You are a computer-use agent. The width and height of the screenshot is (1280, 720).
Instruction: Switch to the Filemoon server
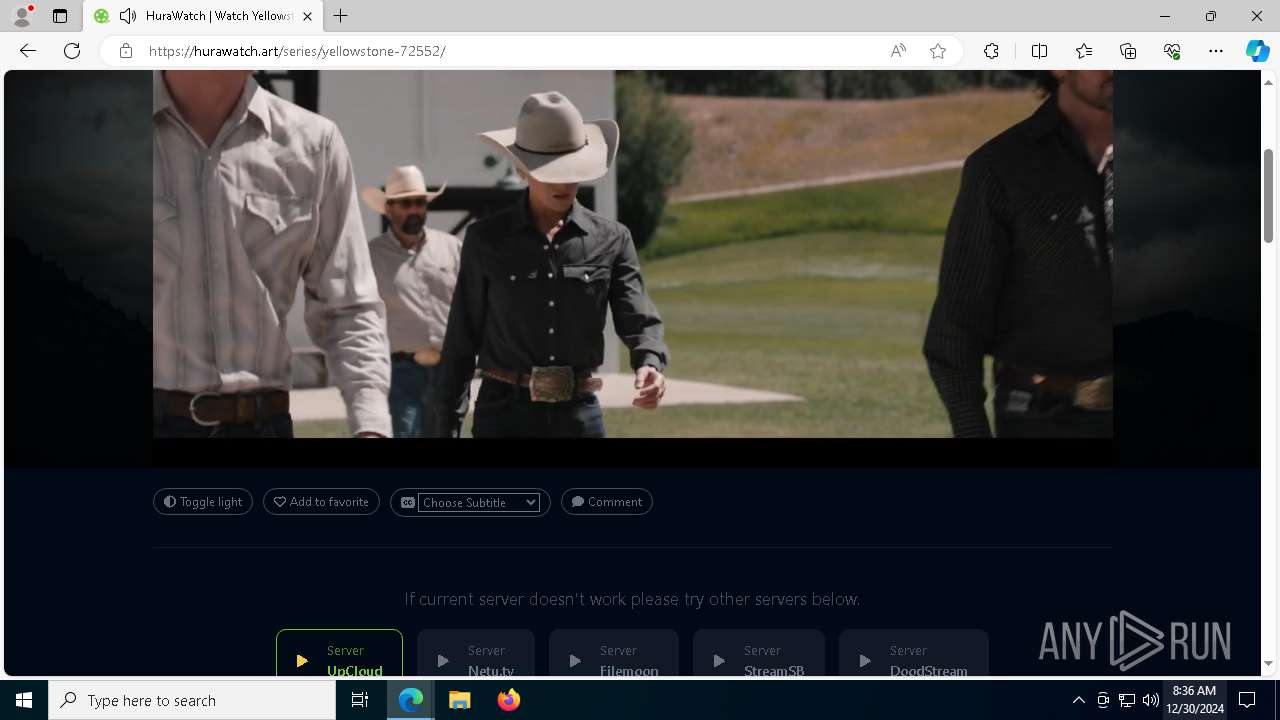click(614, 653)
